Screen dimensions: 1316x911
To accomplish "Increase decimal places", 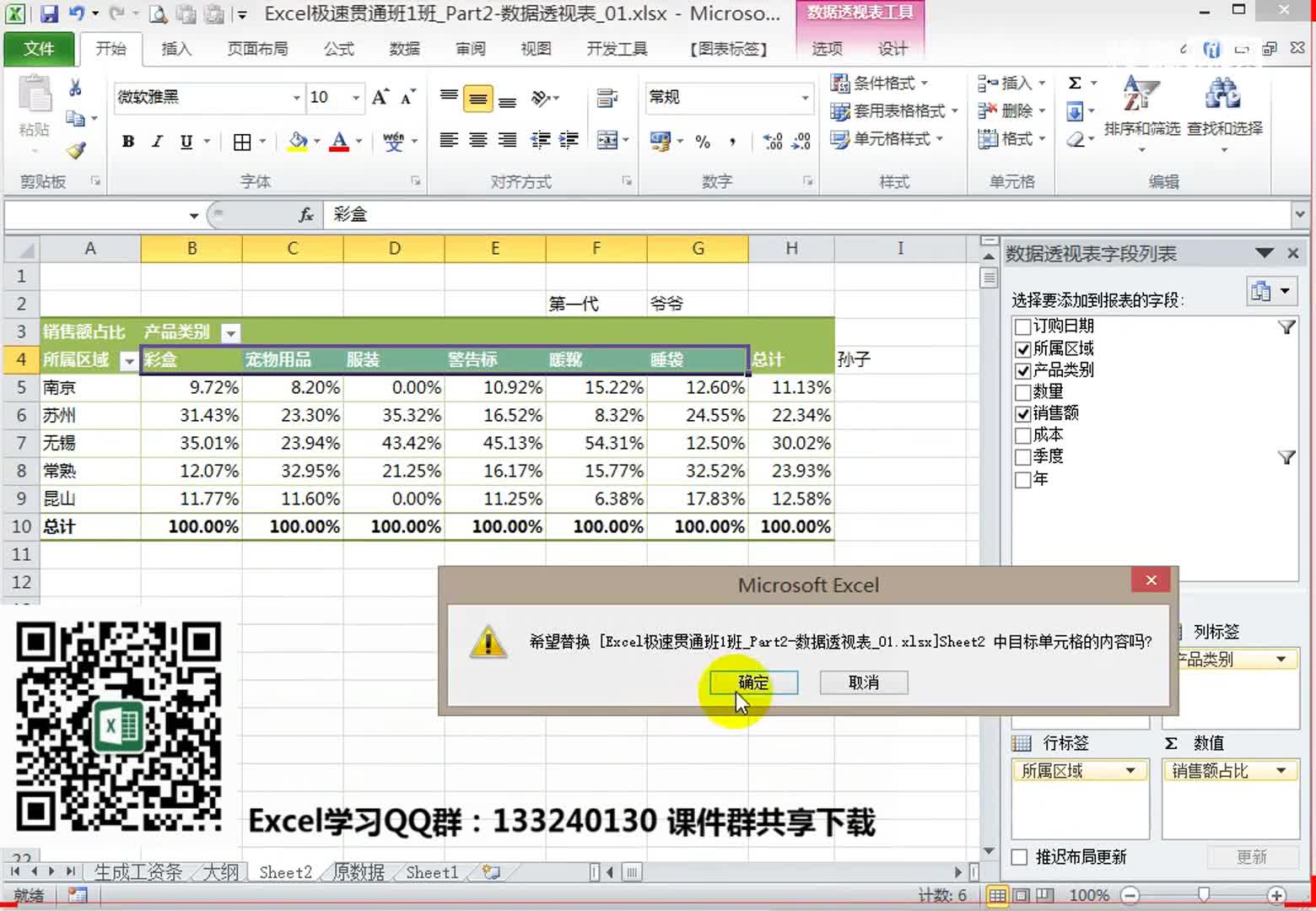I will coord(772,142).
